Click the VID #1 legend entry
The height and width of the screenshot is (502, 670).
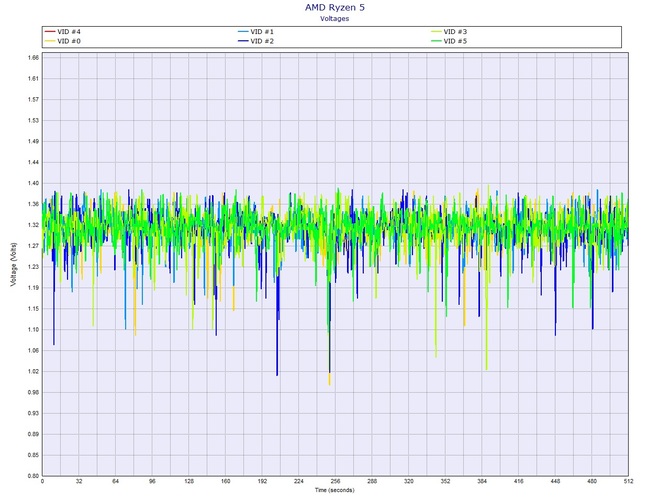click(x=256, y=32)
